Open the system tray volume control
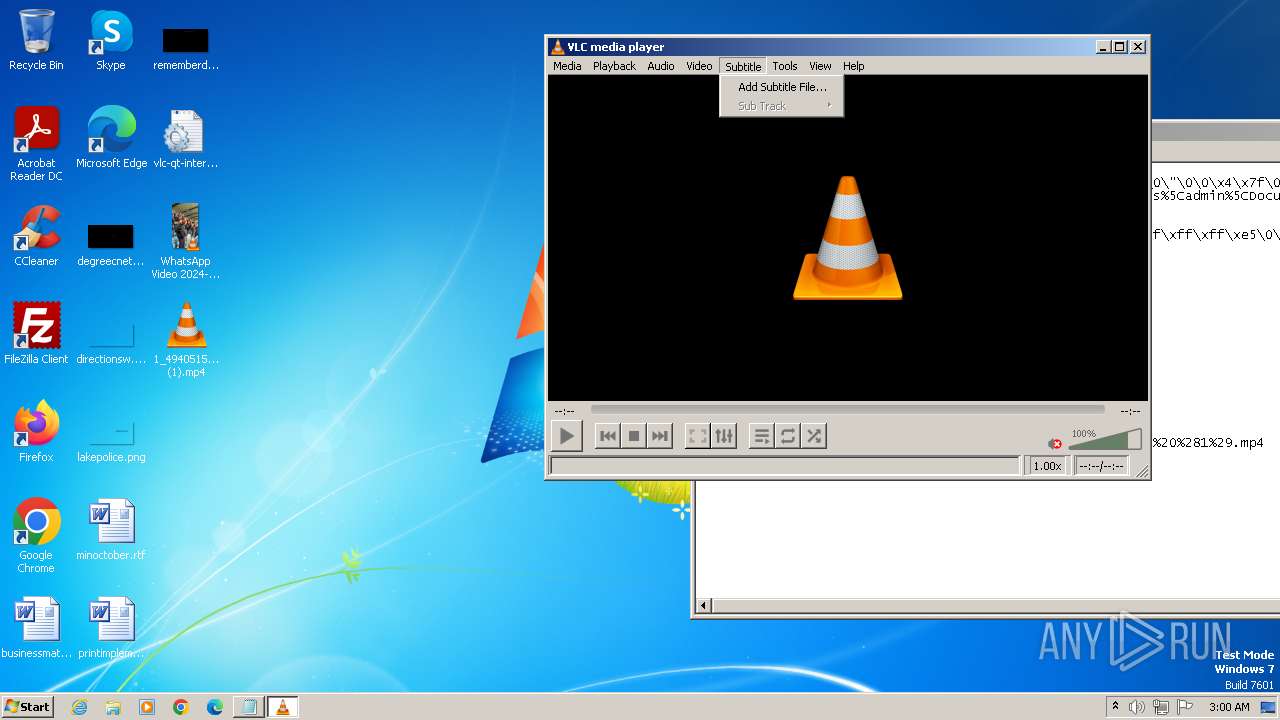The width and height of the screenshot is (1280, 720). pyautogui.click(x=1137, y=707)
